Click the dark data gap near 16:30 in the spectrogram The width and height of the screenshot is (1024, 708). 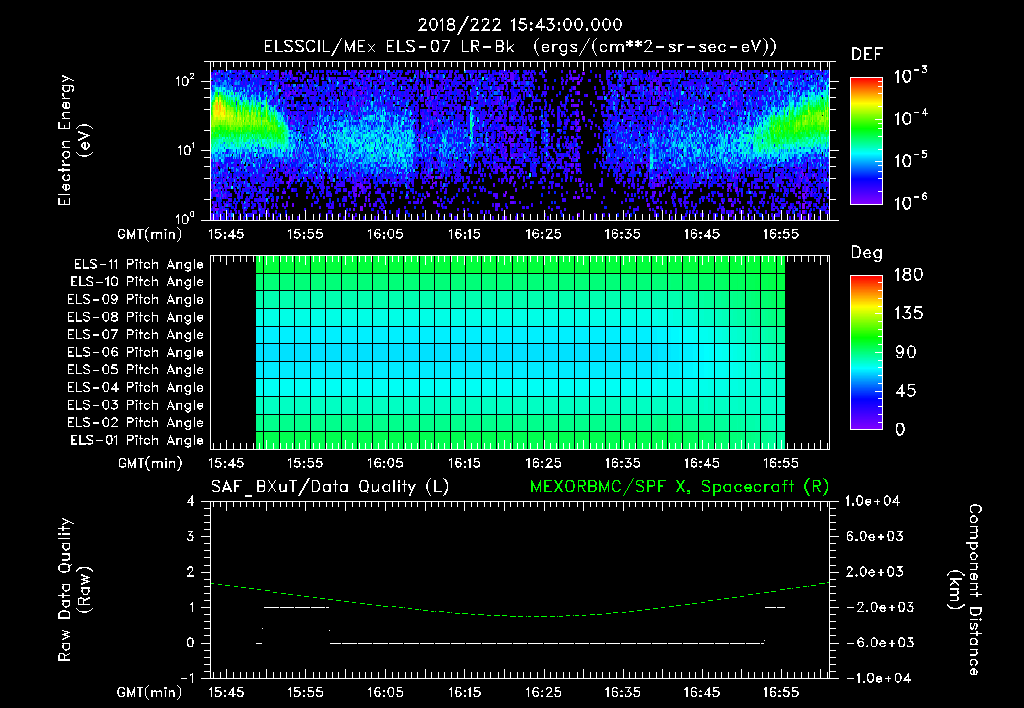point(591,131)
